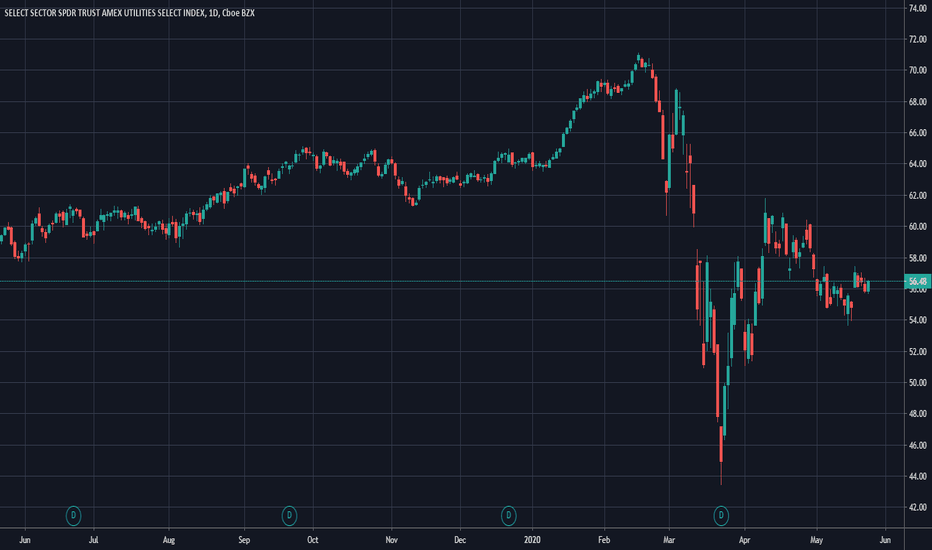The width and height of the screenshot is (932, 550).
Task: Click the 60.00 price axis label
Action: [917, 226]
